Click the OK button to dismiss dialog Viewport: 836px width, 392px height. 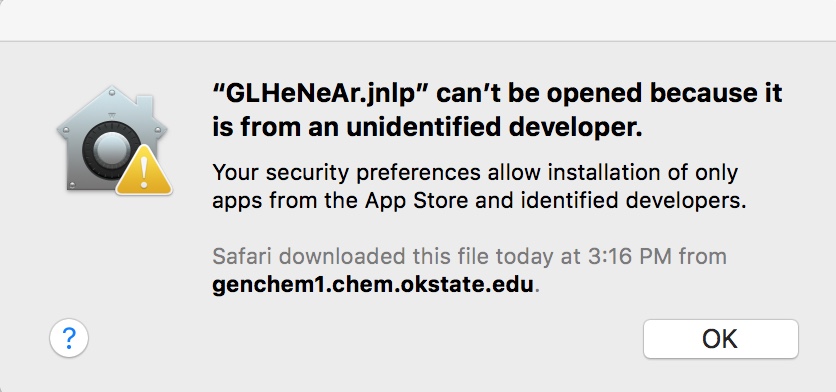720,339
